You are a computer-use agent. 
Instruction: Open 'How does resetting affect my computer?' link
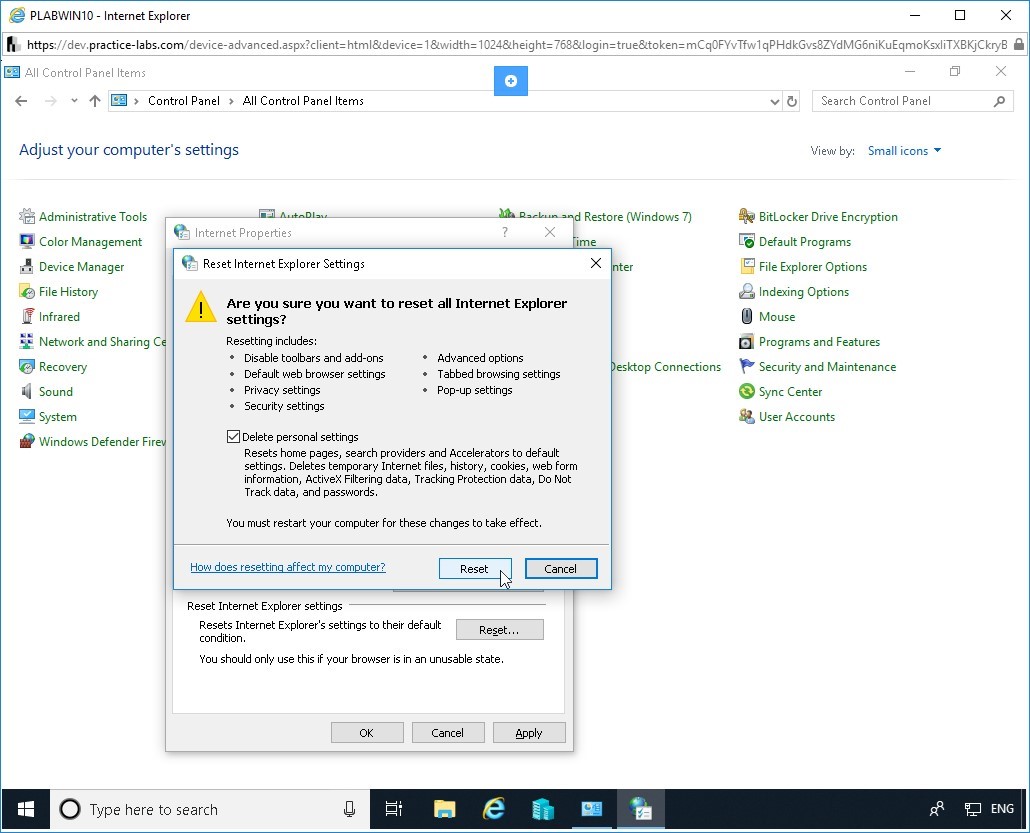(x=288, y=567)
